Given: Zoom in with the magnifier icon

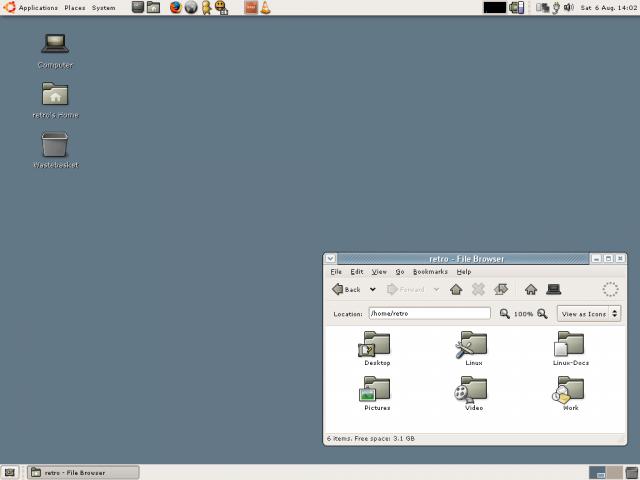Looking at the screenshot, I should pyautogui.click(x=542, y=313).
